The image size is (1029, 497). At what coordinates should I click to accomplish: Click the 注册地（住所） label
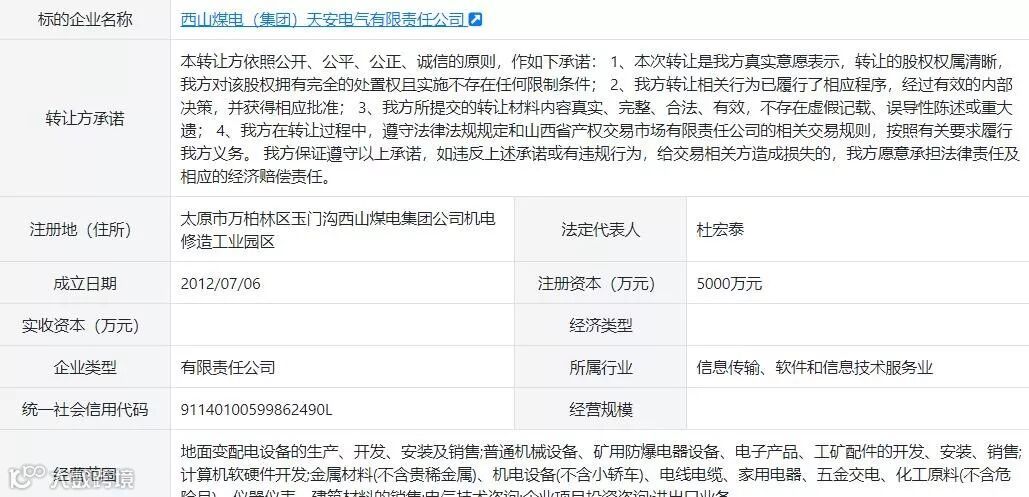[85, 230]
